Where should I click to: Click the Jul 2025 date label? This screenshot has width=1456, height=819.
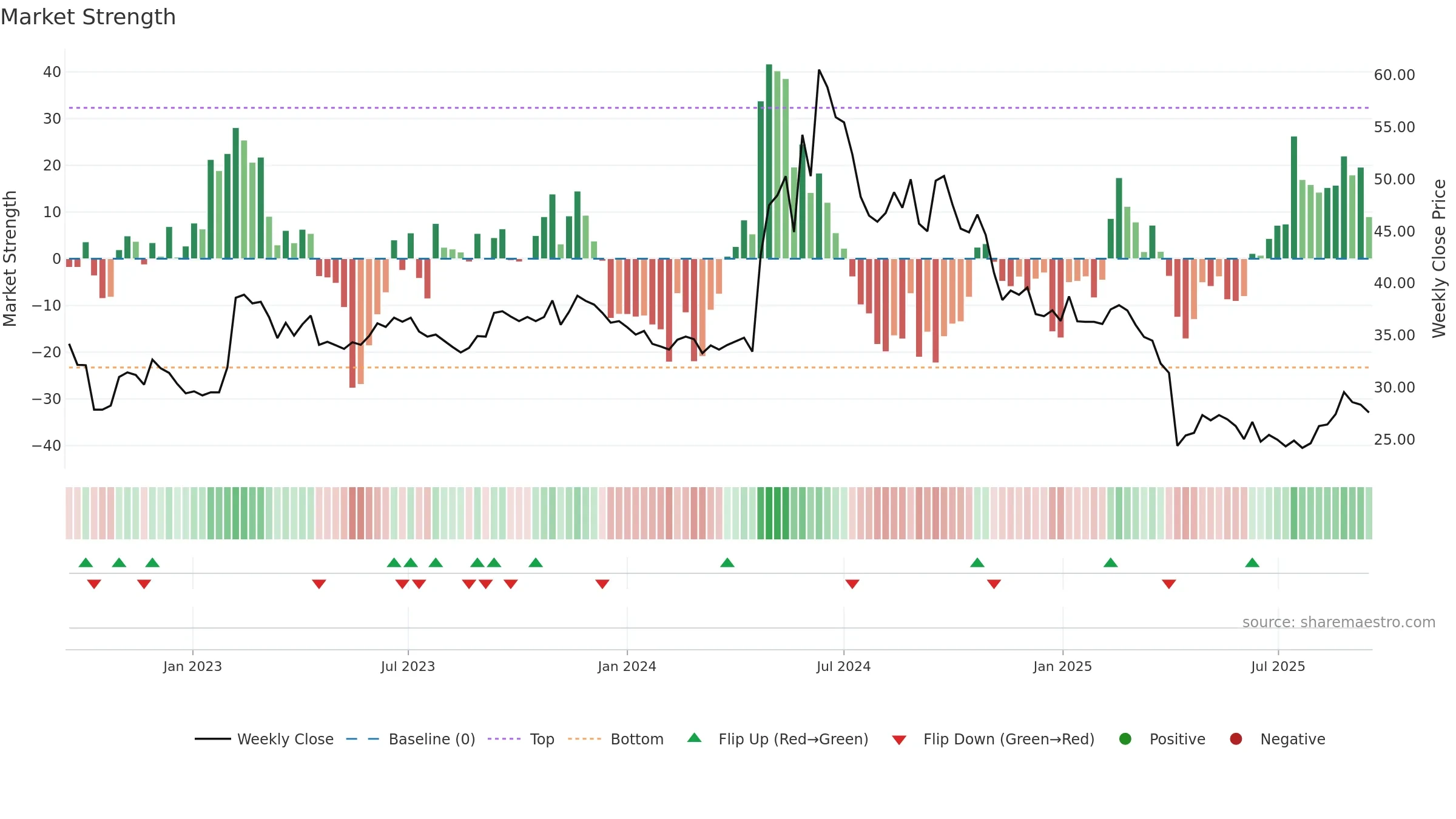point(1278,666)
